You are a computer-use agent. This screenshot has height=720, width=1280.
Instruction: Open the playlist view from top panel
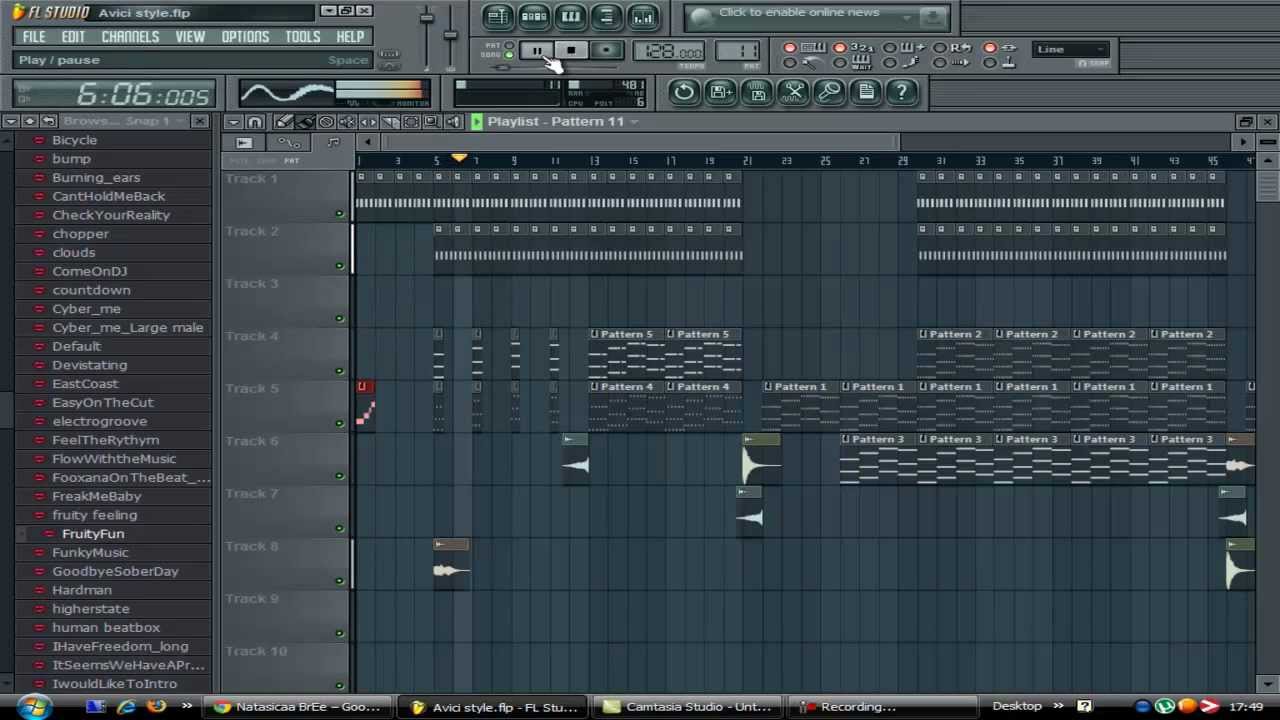tap(497, 16)
